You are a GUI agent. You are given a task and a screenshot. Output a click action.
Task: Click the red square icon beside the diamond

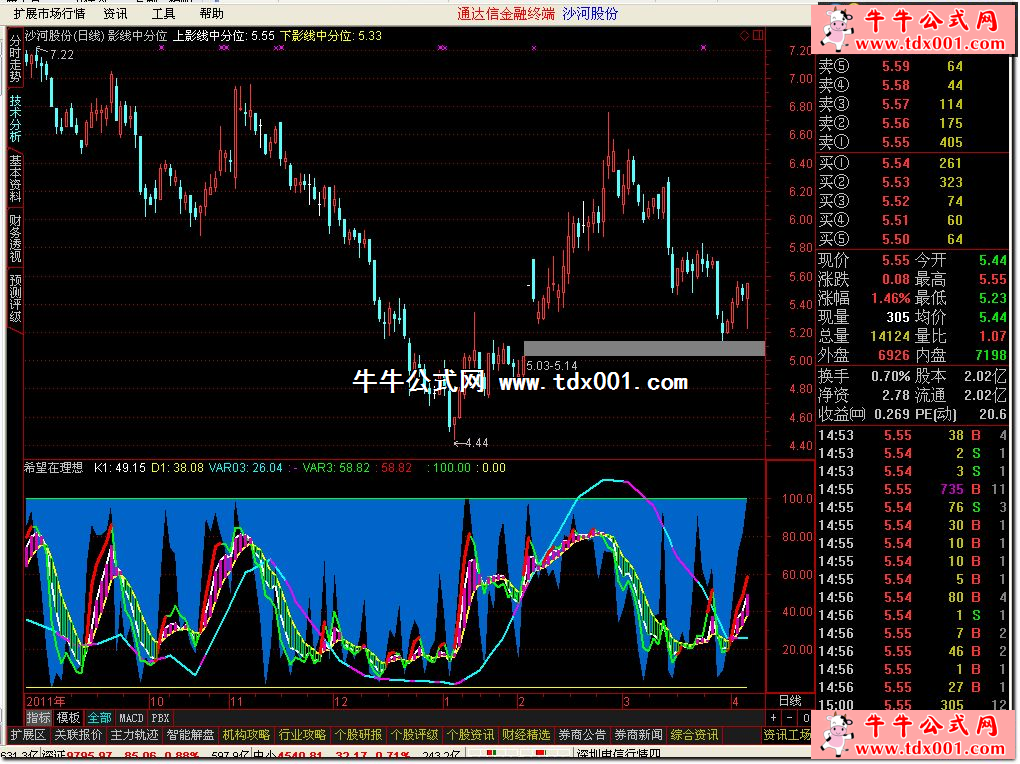coord(756,35)
